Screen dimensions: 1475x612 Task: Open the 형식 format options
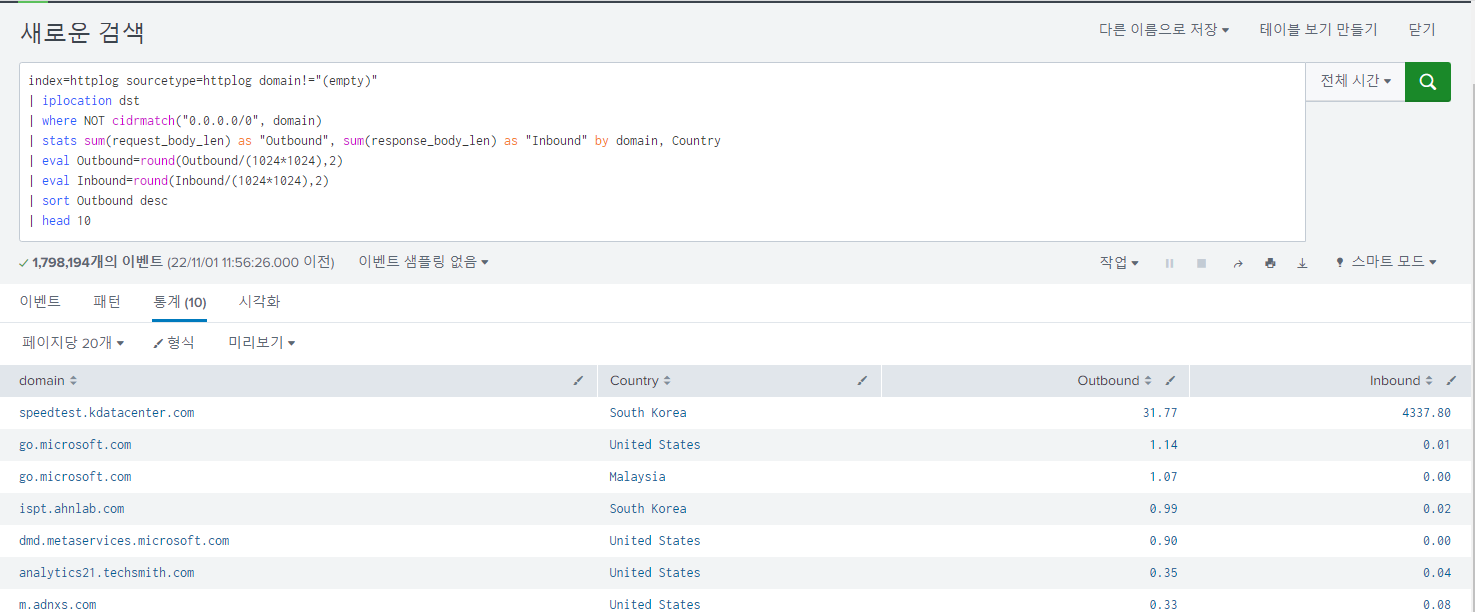click(174, 343)
